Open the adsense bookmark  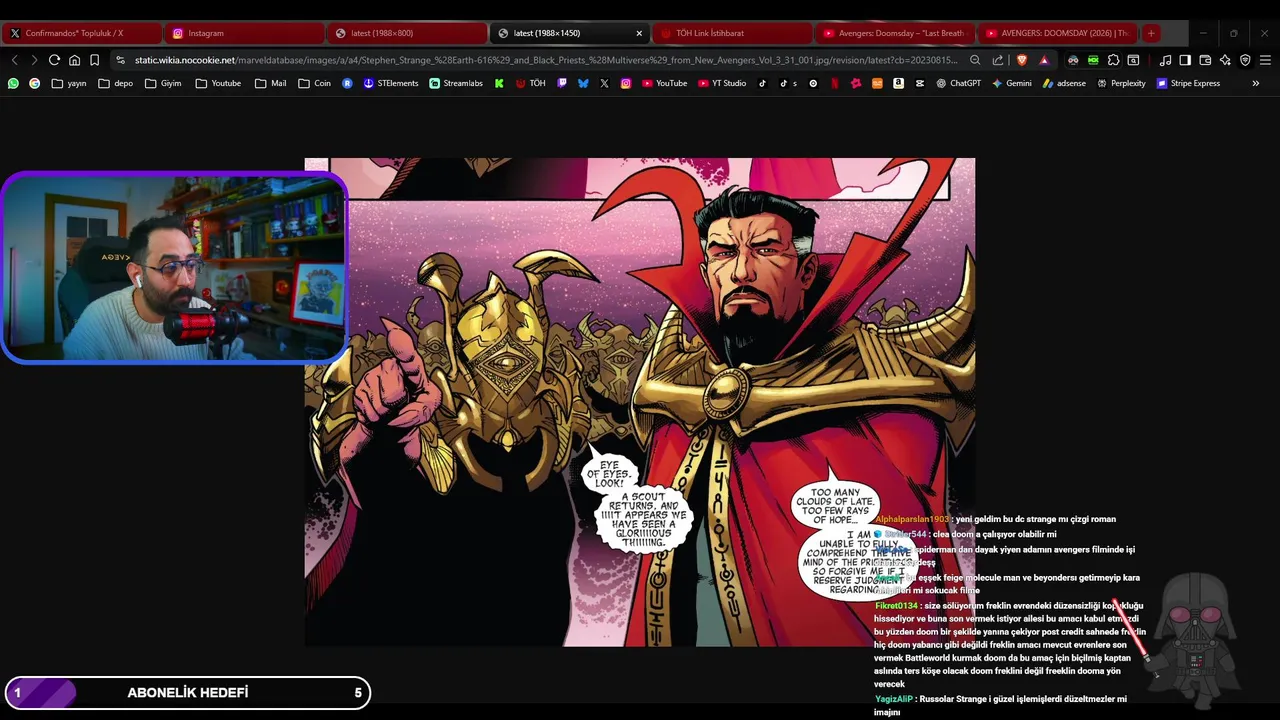[x=1064, y=83]
